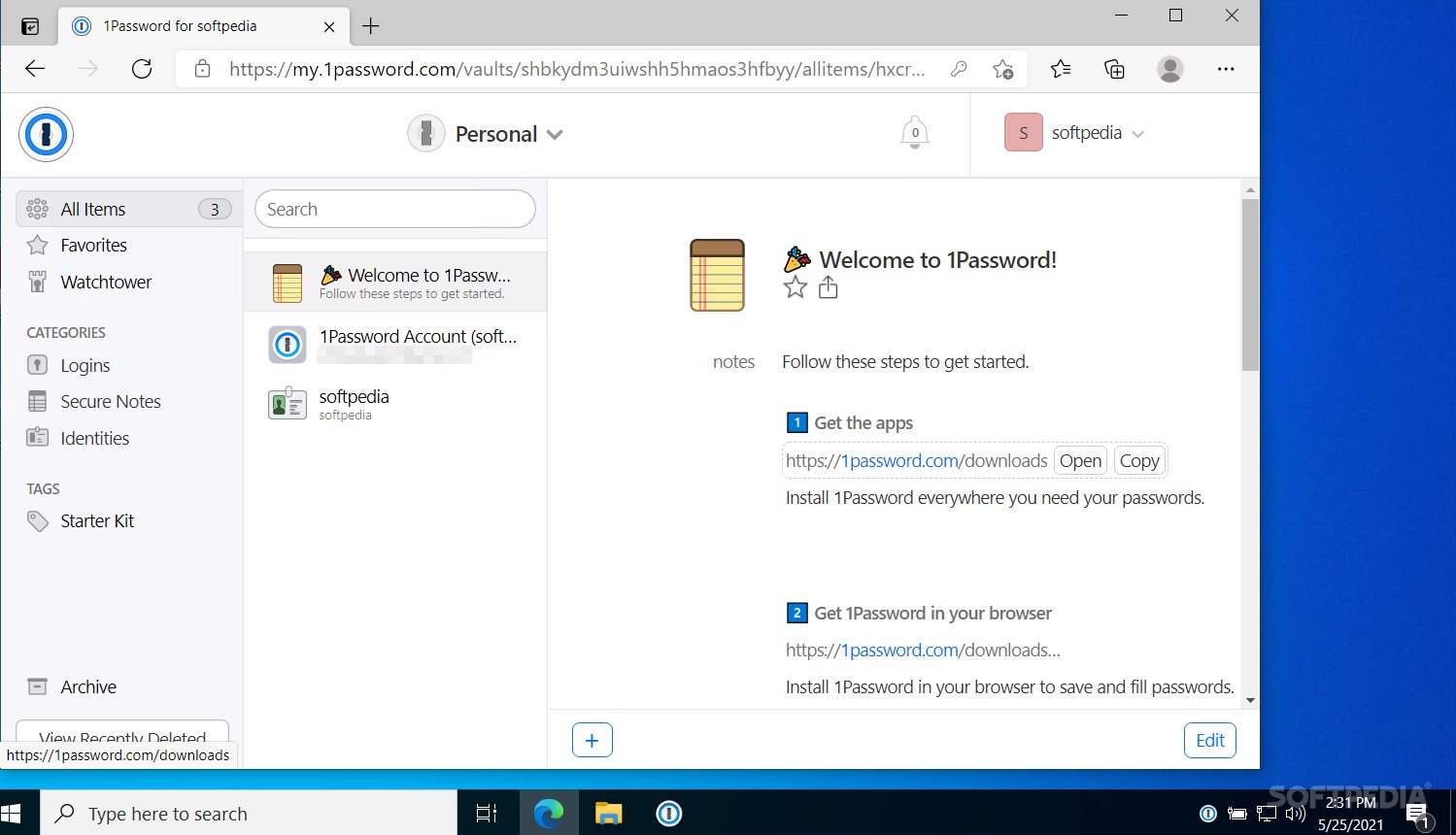Select the softpedia item title in the list

354,396
